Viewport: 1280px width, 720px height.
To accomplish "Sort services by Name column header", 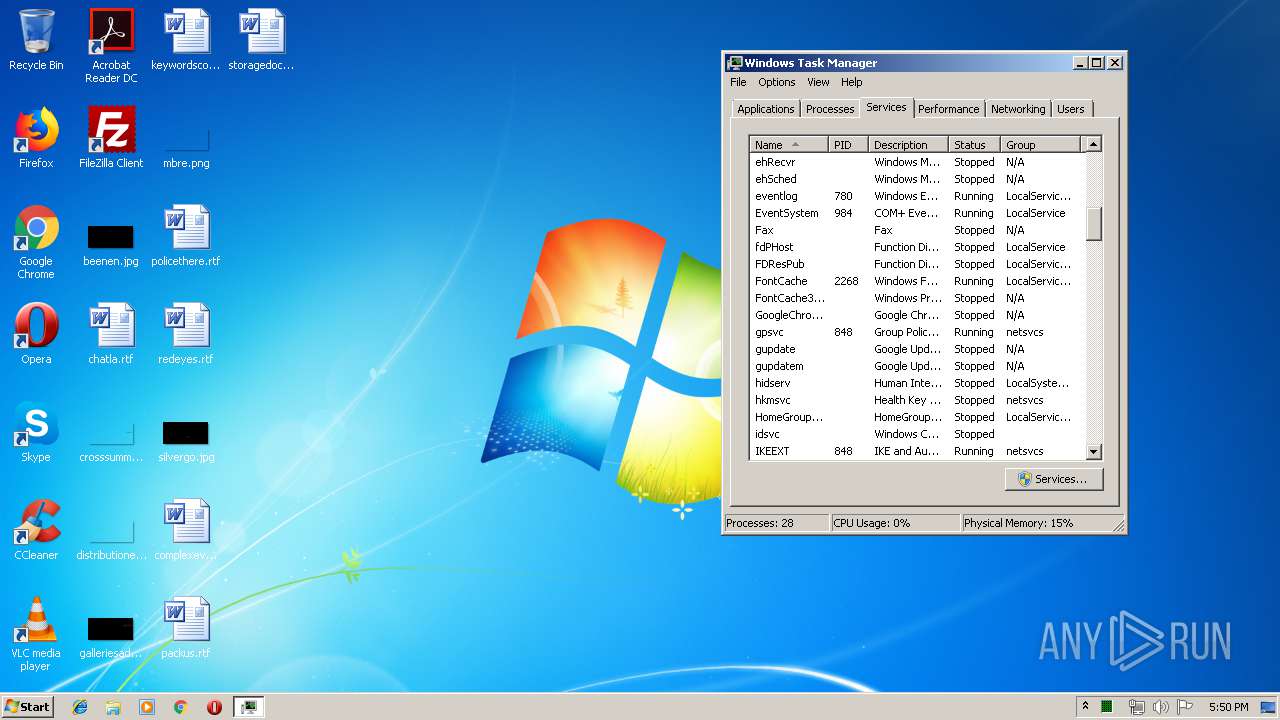I will point(789,145).
